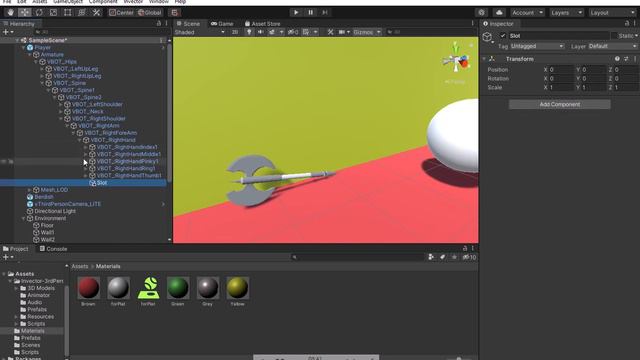Lock the Hierarchy panel
The height and width of the screenshot is (360, 640).
(159, 24)
